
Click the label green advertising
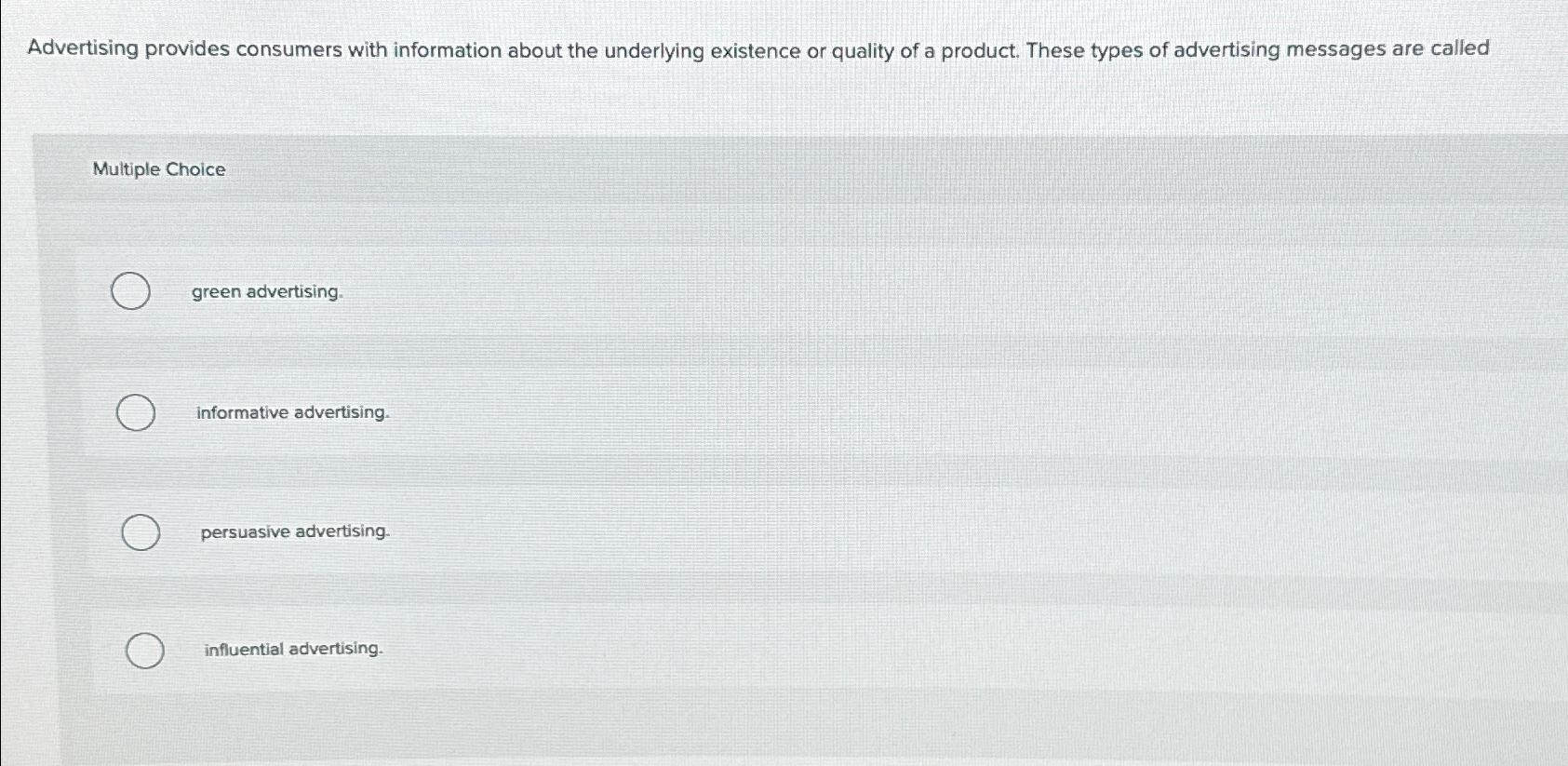(268, 292)
